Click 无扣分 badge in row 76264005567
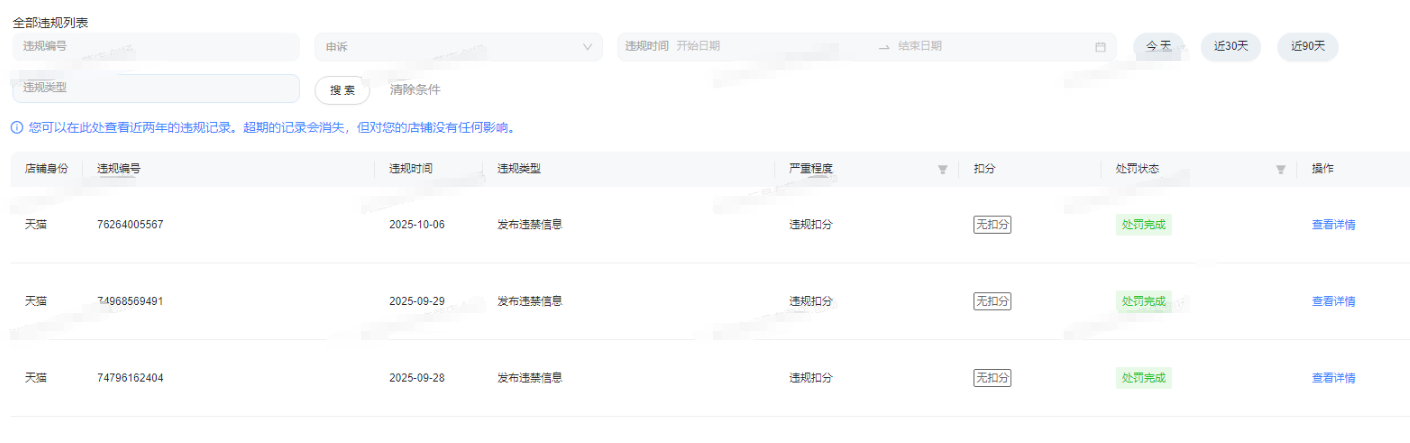This screenshot has width=1410, height=443. pyautogui.click(x=992, y=225)
